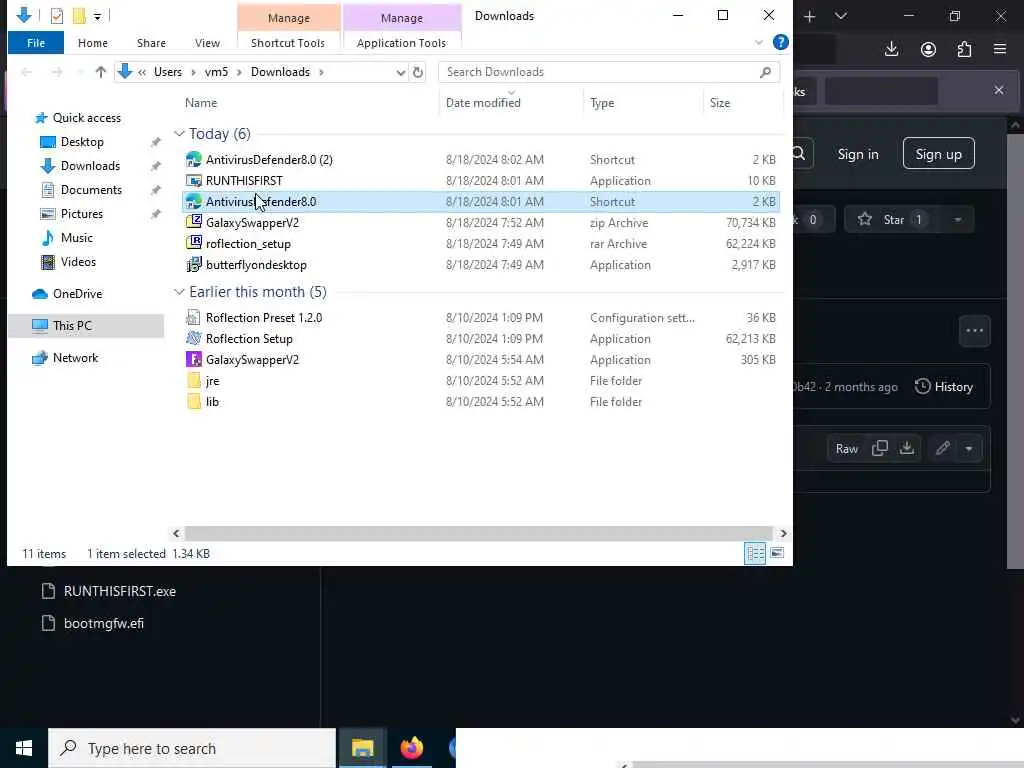
Task: Open the View ribbon tab
Action: tap(207, 43)
